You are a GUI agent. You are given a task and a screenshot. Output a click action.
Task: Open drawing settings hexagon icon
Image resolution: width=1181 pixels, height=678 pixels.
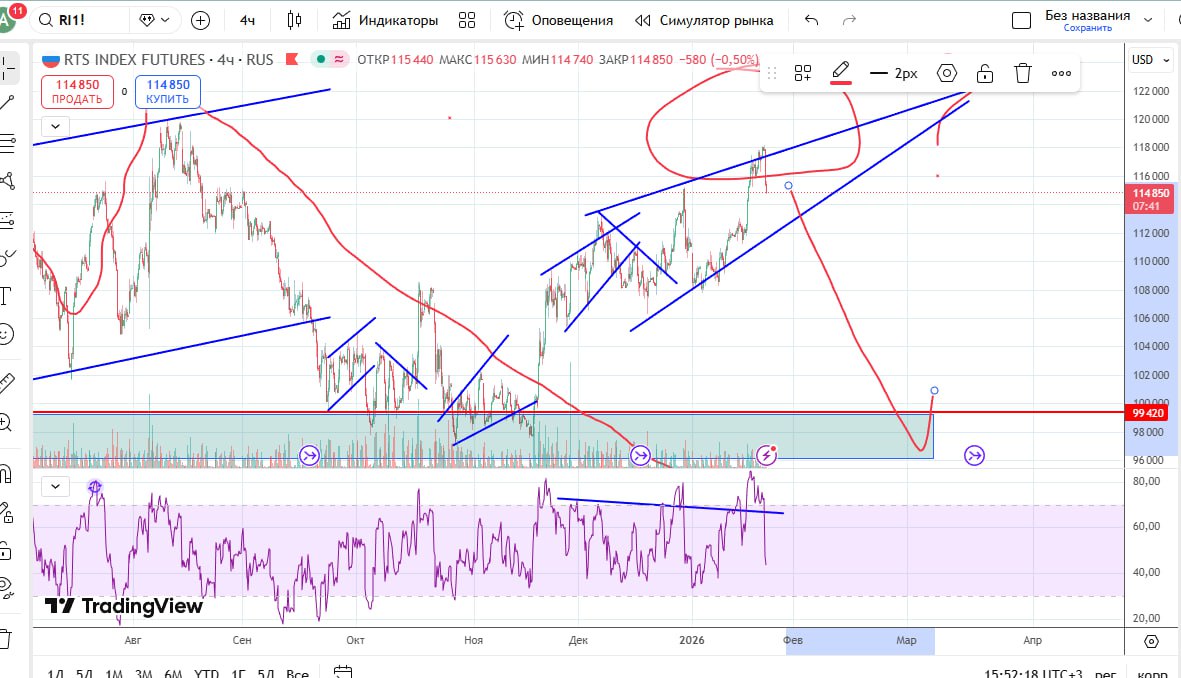coord(947,73)
